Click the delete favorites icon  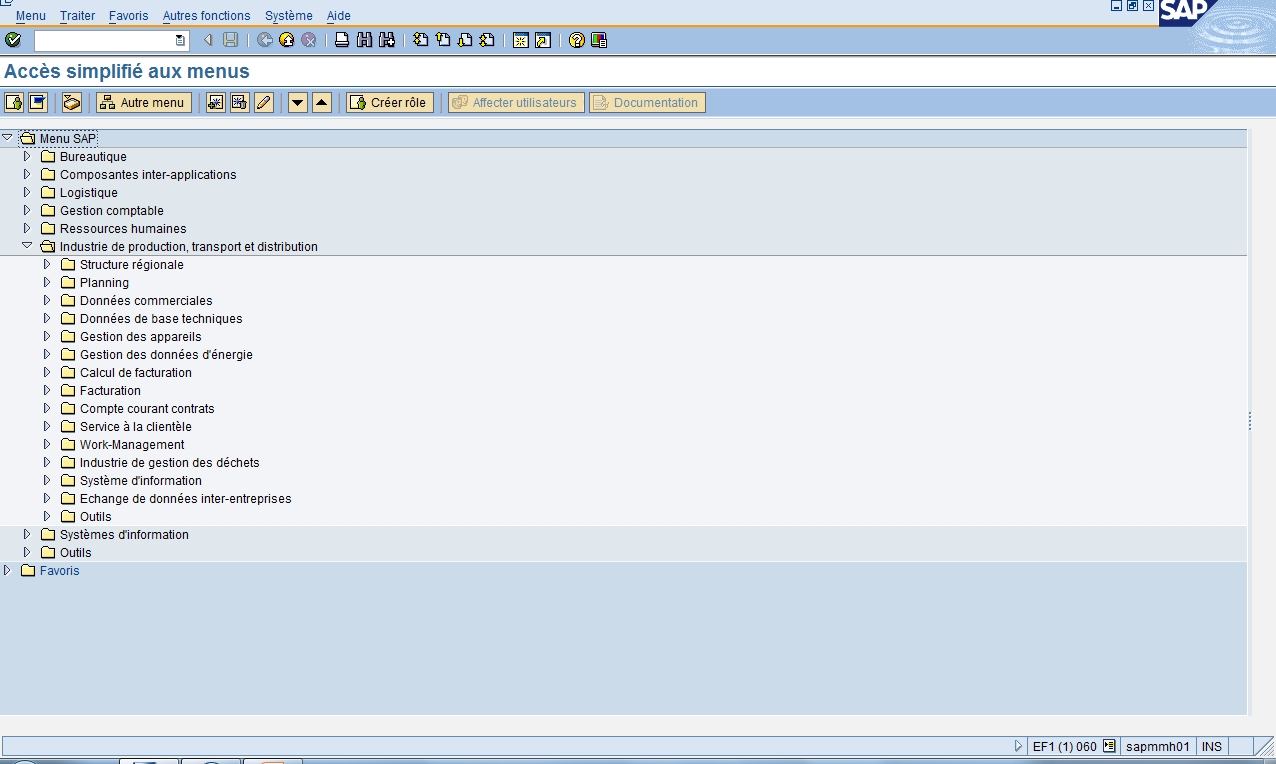[x=240, y=102]
